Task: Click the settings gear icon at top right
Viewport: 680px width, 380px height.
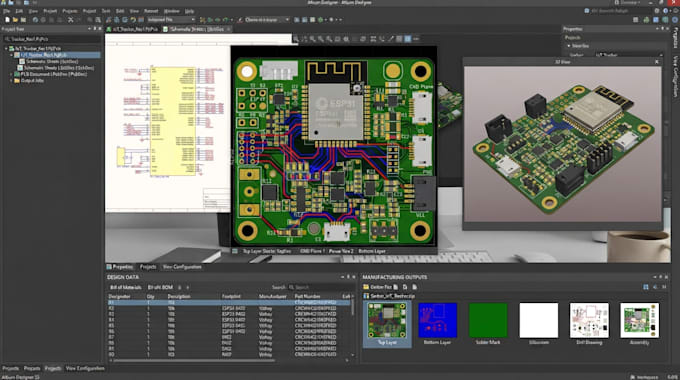Action: pos(657,11)
